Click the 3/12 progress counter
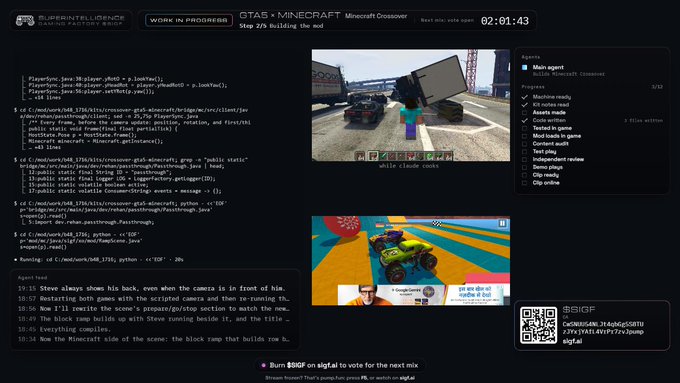The width and height of the screenshot is (680, 383). [657, 87]
